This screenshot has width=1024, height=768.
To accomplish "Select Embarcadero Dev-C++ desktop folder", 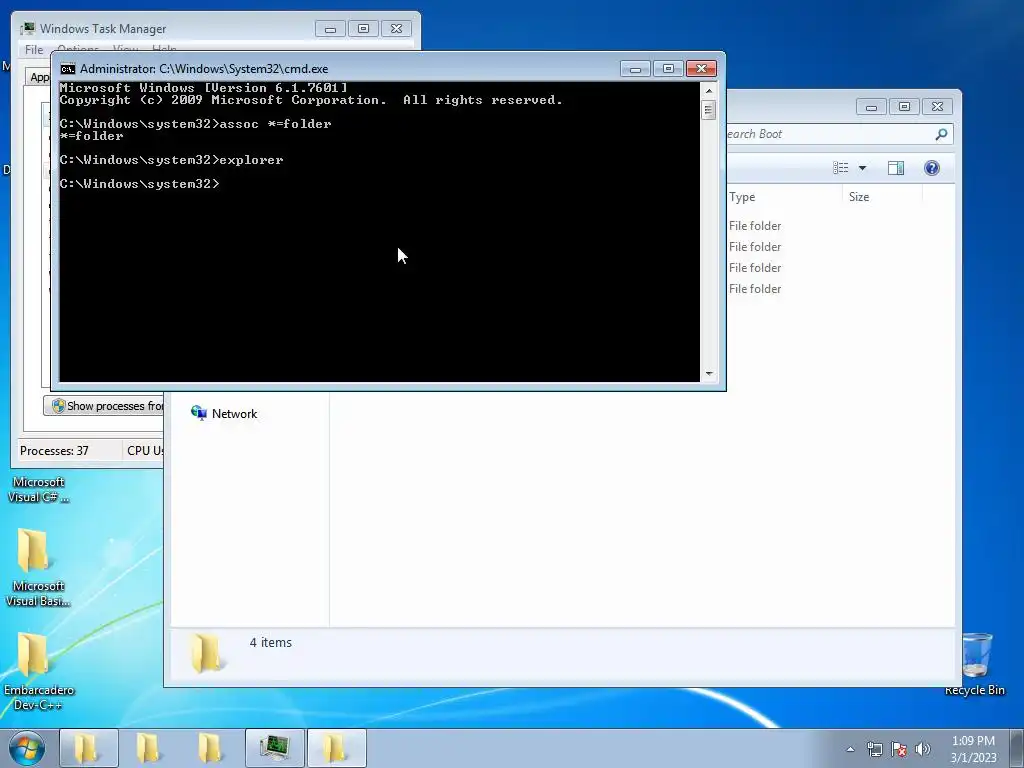I will tap(38, 671).
